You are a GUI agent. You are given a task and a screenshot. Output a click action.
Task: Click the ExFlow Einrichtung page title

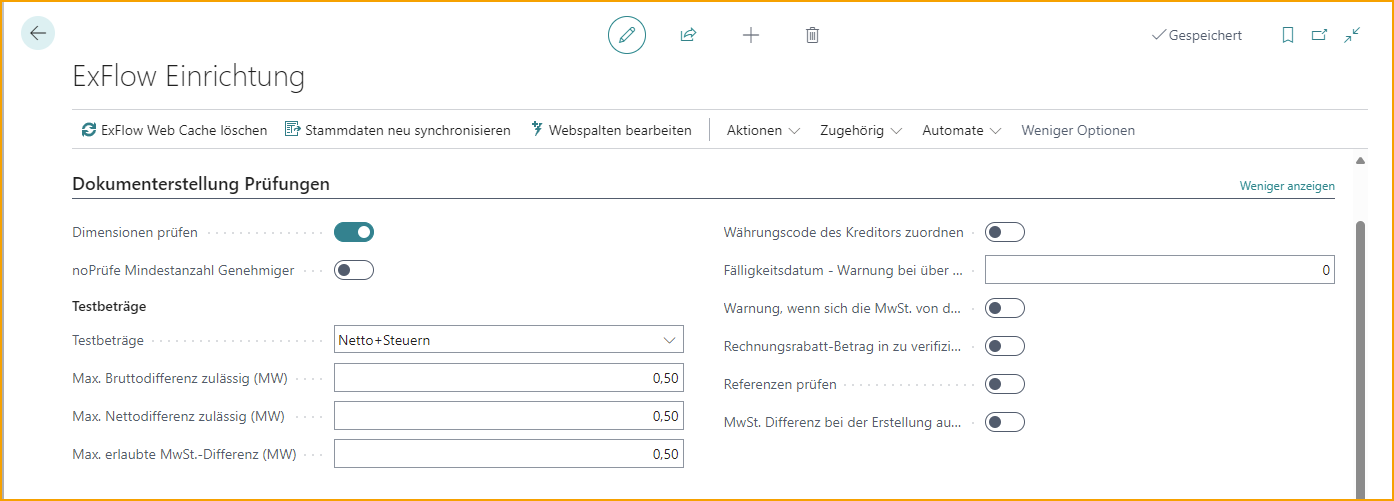pos(189,77)
